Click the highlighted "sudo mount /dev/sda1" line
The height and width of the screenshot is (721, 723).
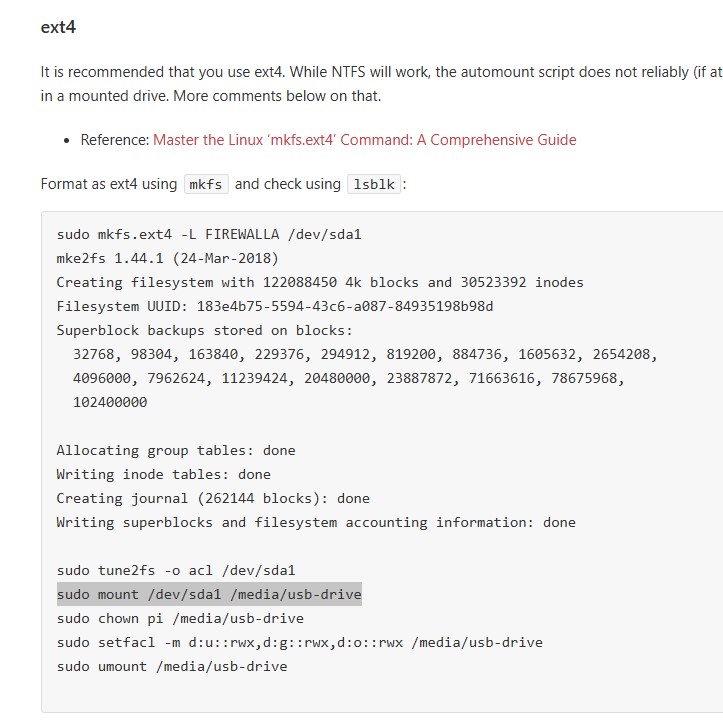tap(208, 594)
